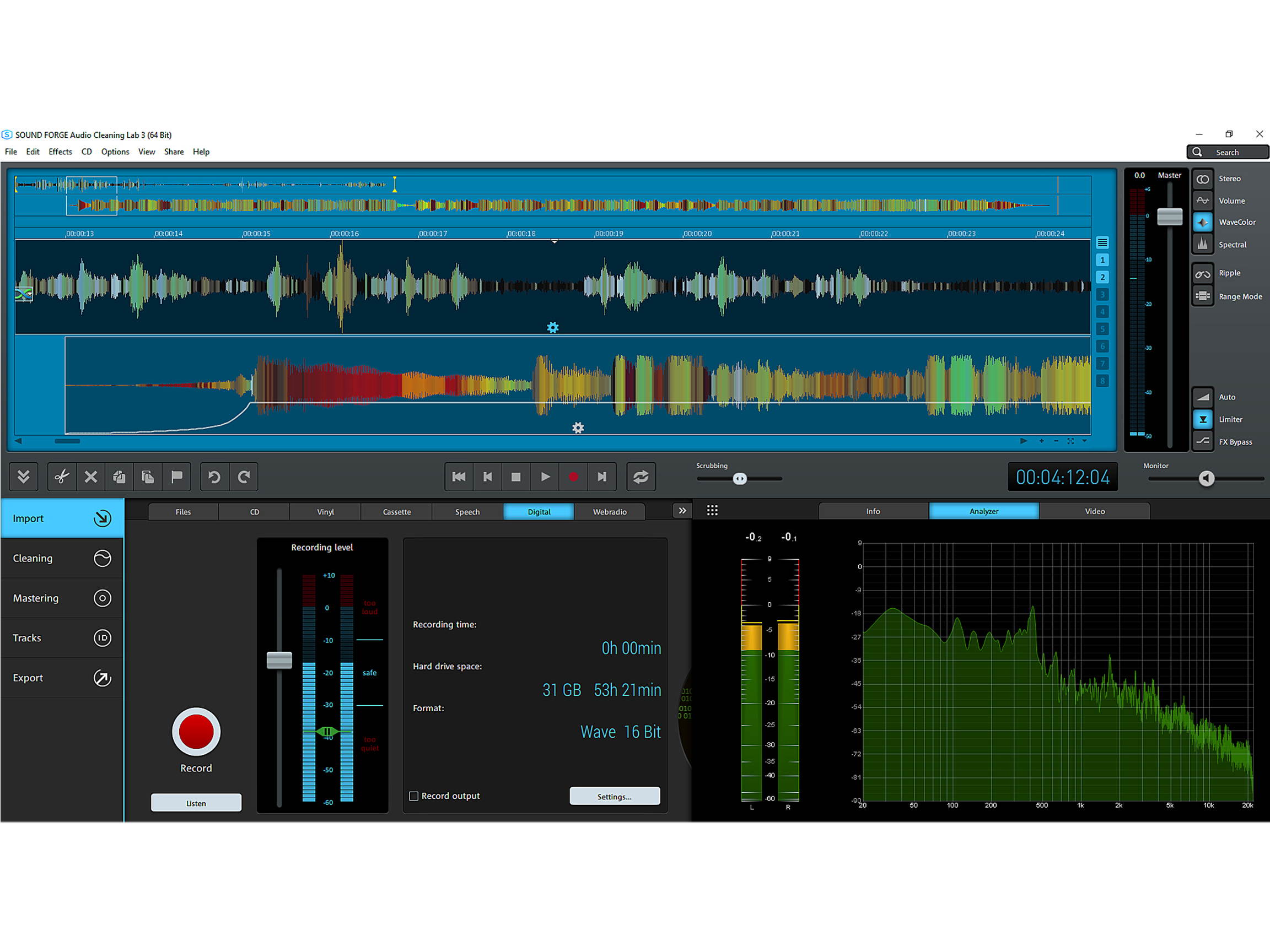The width and height of the screenshot is (1270, 952).
Task: Enable FX Bypass
Action: click(1203, 441)
